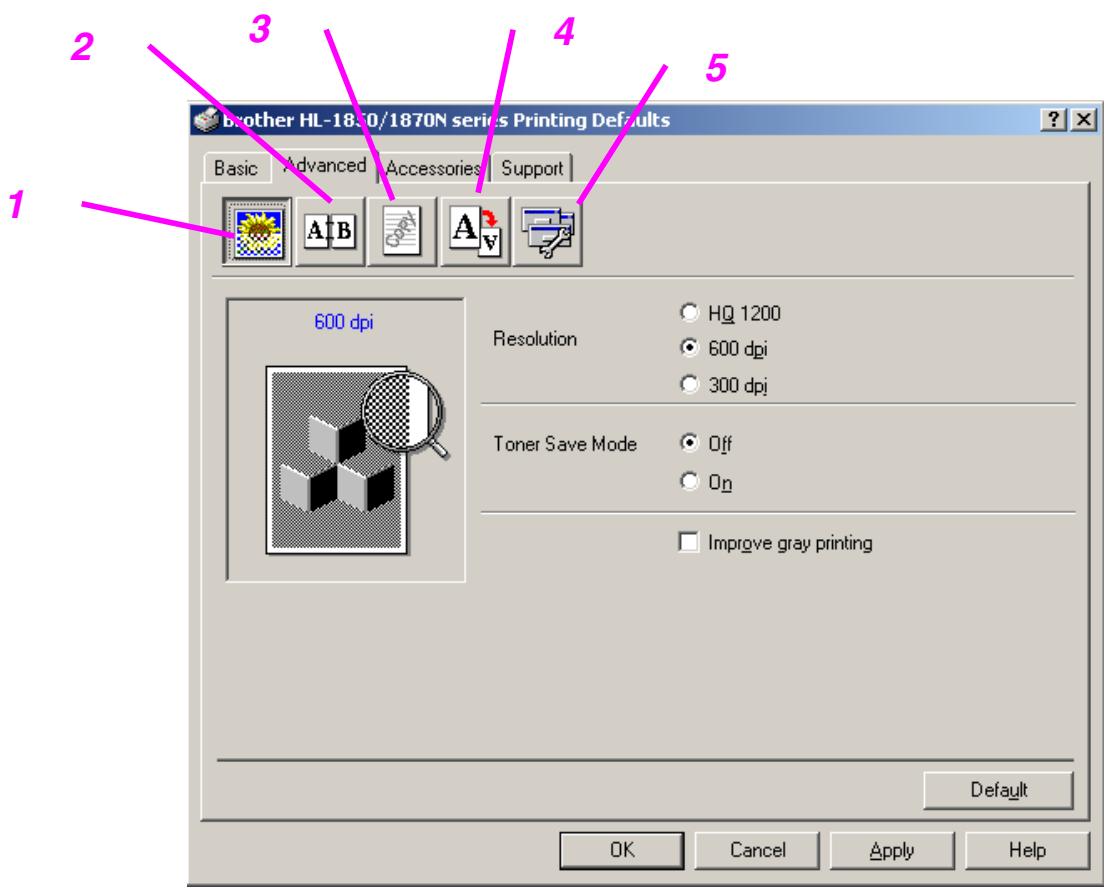1107x890 pixels.
Task: Switch to the Accessories tab
Action: coord(433,168)
